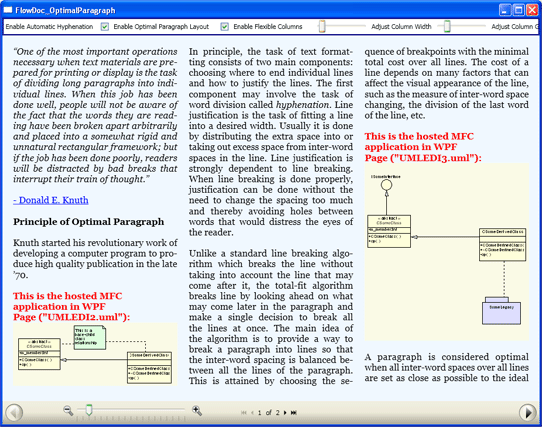Click heading Principle of Optimal Paragraph

pos(88,222)
